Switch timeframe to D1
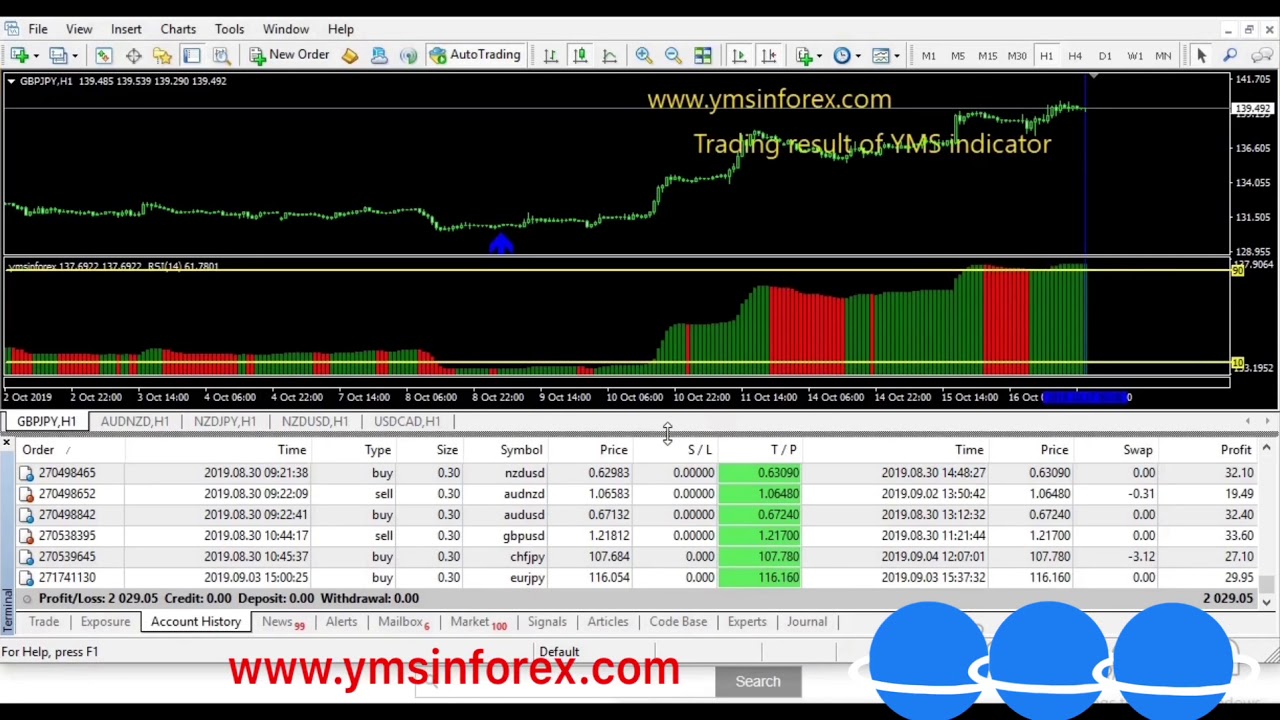The height and width of the screenshot is (720, 1280). [1105, 56]
